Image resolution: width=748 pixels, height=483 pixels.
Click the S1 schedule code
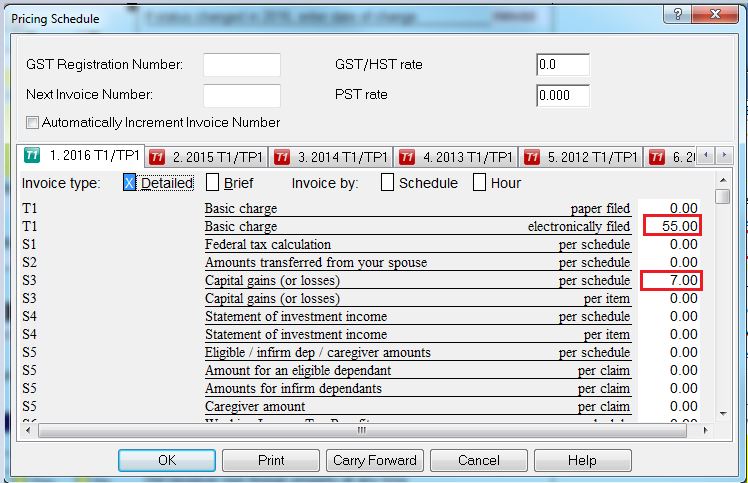coord(29,244)
